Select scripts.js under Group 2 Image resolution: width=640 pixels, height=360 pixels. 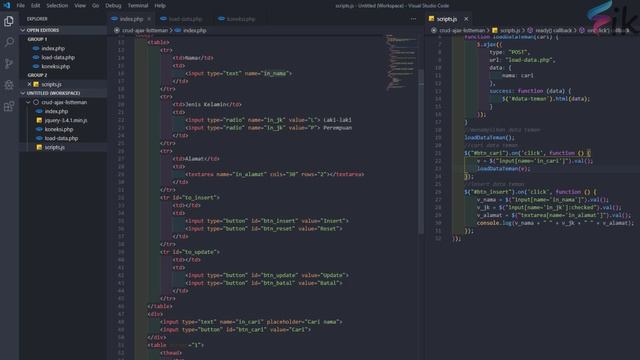(51, 84)
